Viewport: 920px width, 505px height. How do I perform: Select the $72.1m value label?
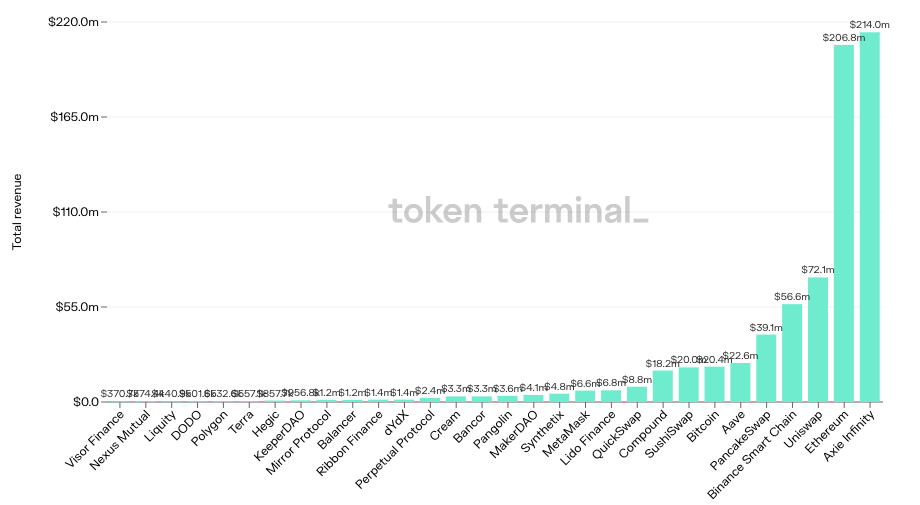[818, 270]
